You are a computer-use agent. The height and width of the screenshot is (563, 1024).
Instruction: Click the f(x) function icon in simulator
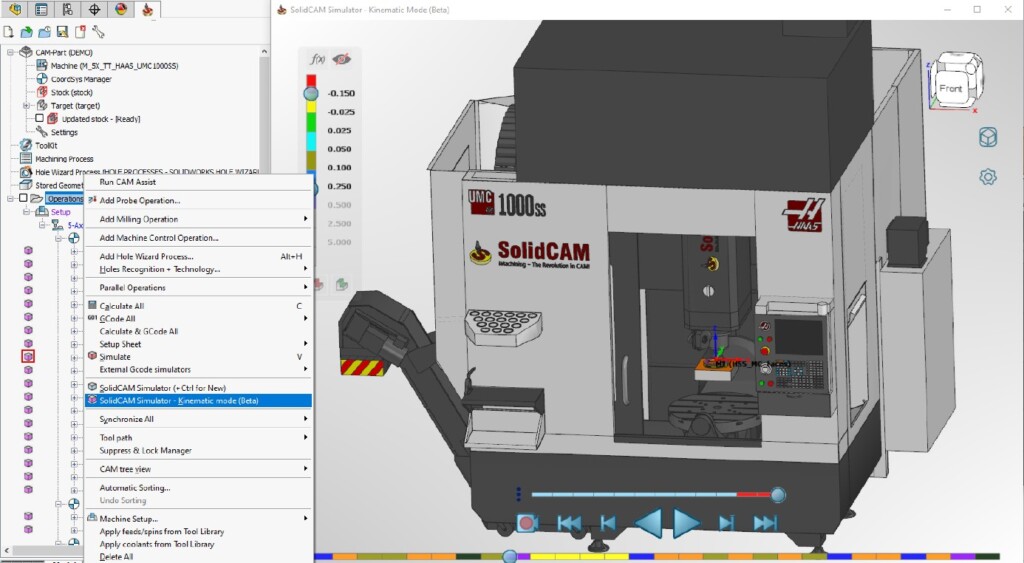tap(317, 59)
